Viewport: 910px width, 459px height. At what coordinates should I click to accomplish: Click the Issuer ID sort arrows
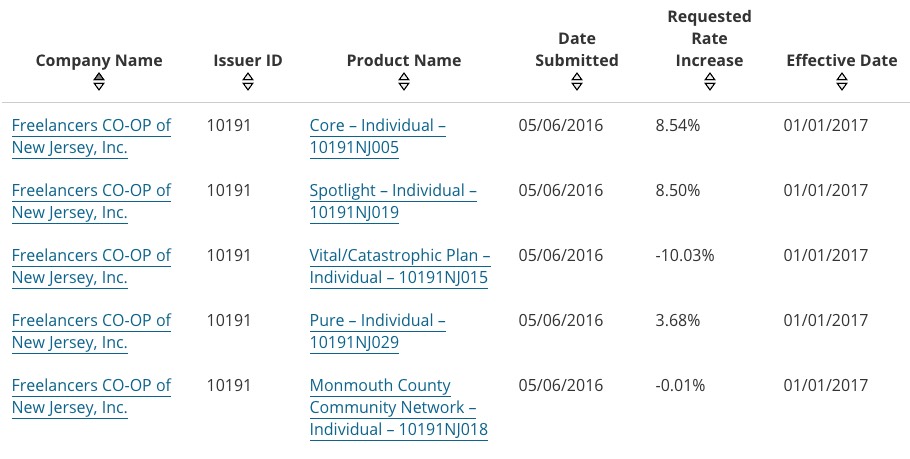248,83
